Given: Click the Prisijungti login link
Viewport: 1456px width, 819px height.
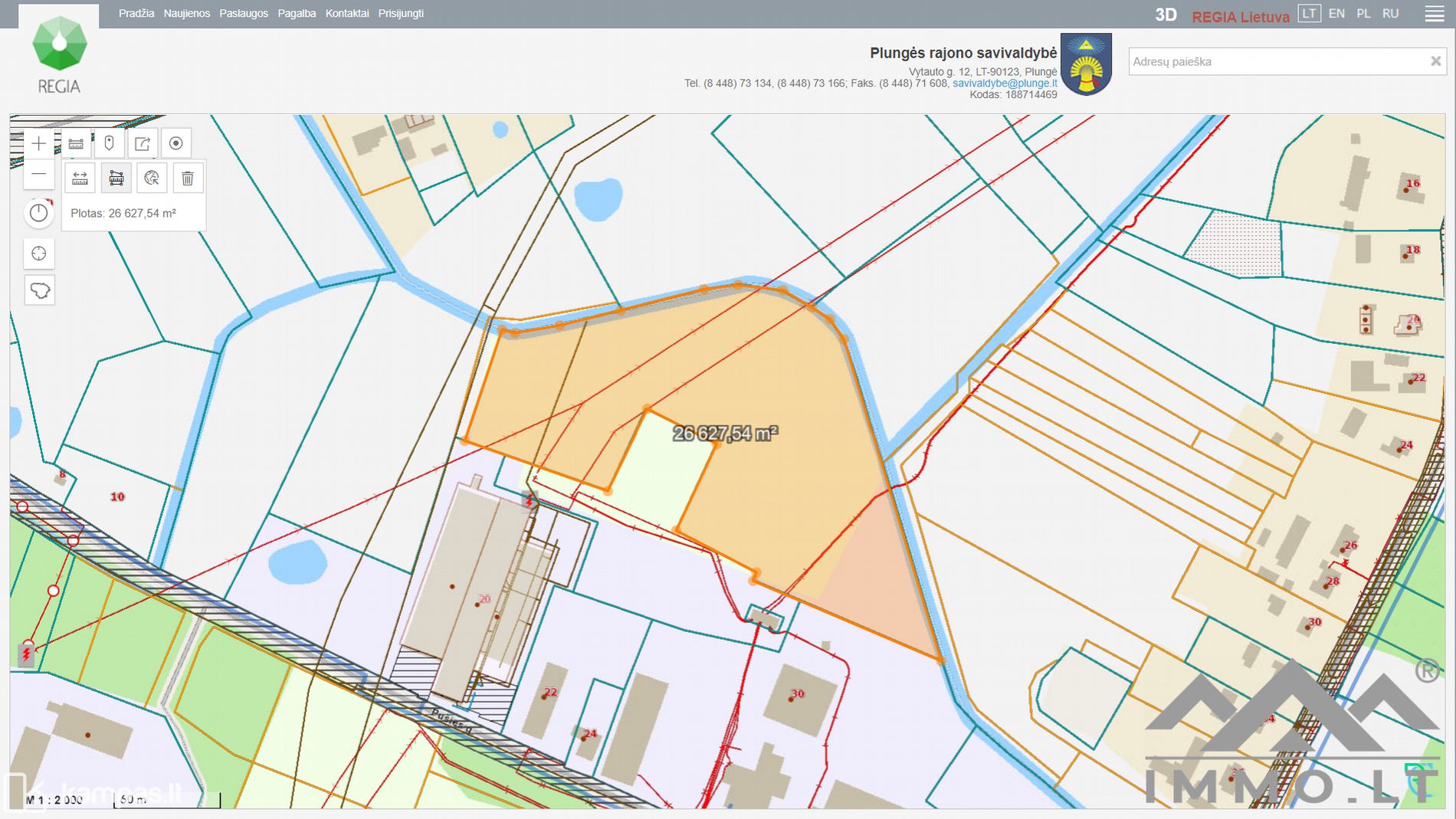Looking at the screenshot, I should coord(401,14).
